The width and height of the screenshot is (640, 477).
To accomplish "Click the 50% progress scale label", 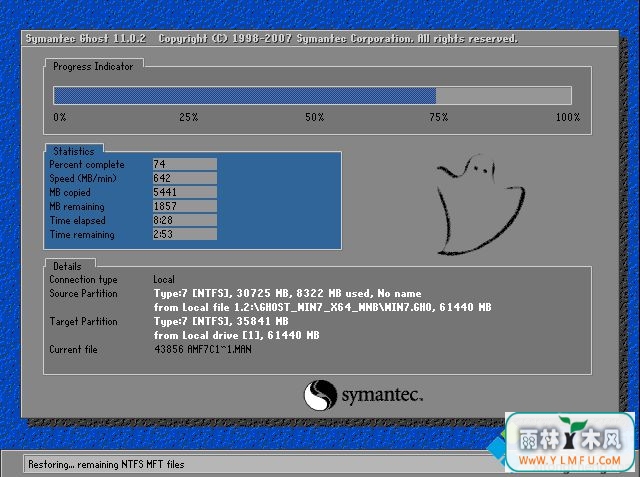I will pos(315,118).
